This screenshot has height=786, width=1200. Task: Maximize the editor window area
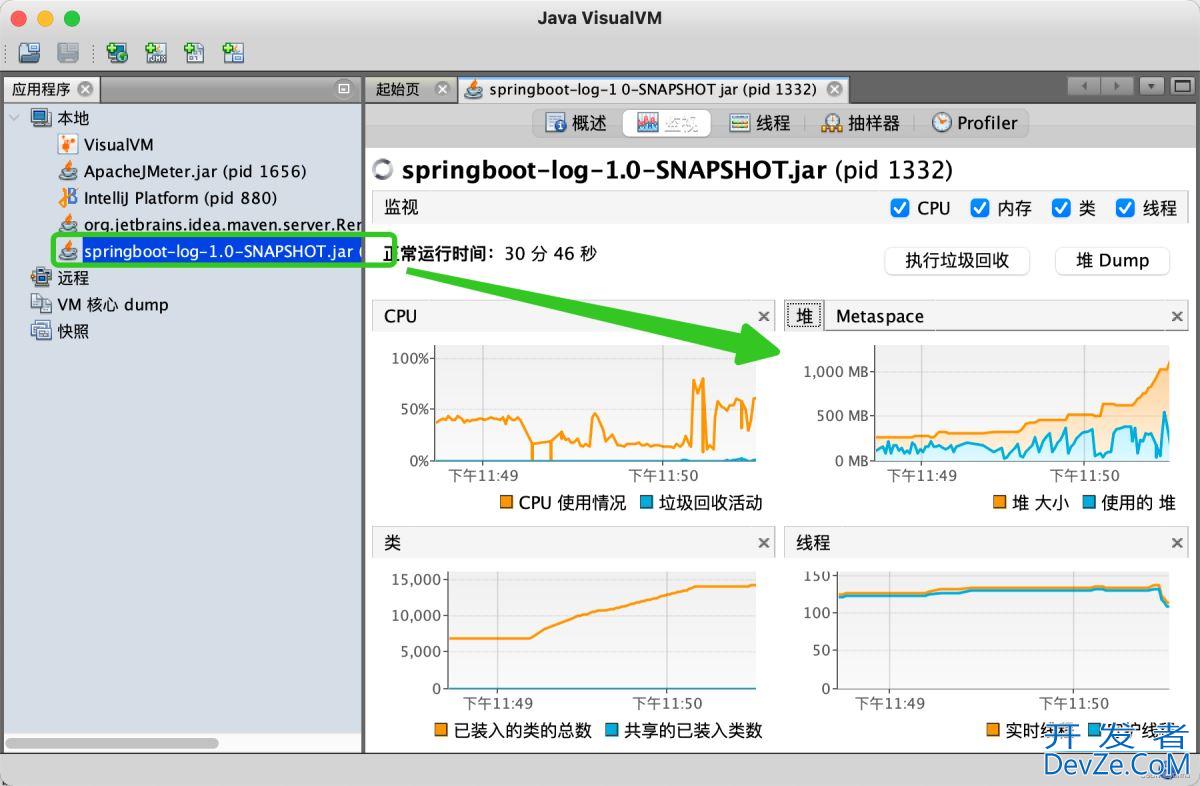click(1182, 87)
